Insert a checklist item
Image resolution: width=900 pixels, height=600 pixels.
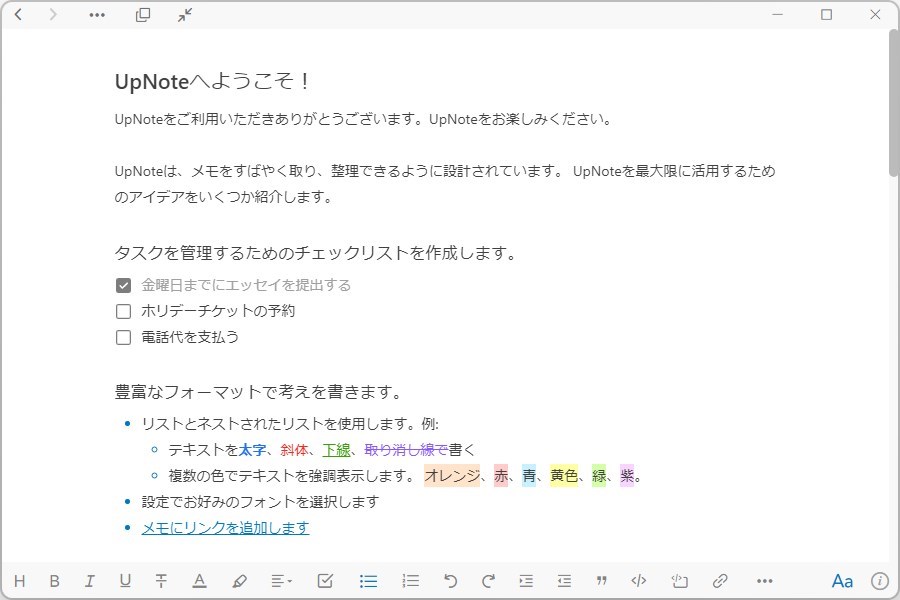coord(325,581)
